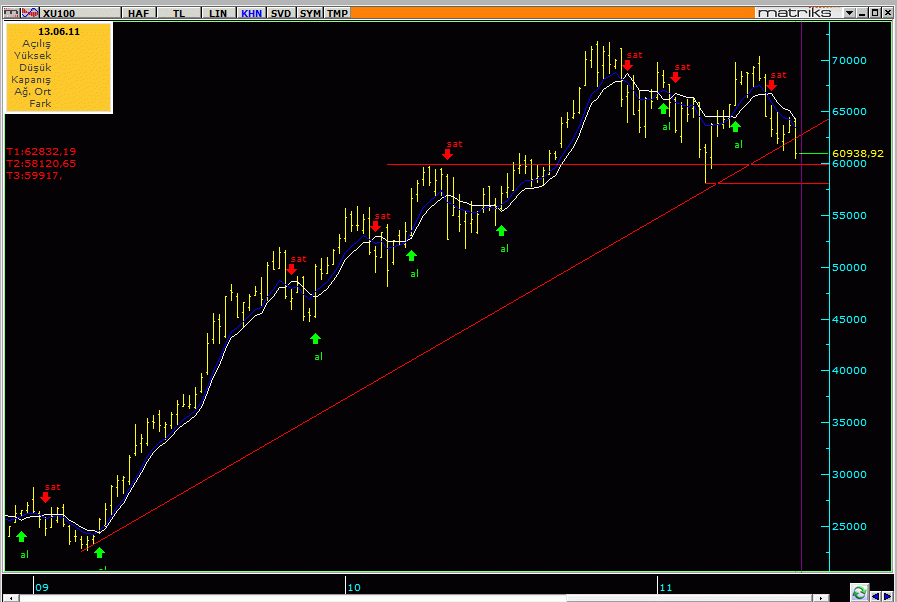This screenshot has width=897, height=602.
Task: Open the dropdown arrow next to matriks logo
Action: (x=850, y=13)
